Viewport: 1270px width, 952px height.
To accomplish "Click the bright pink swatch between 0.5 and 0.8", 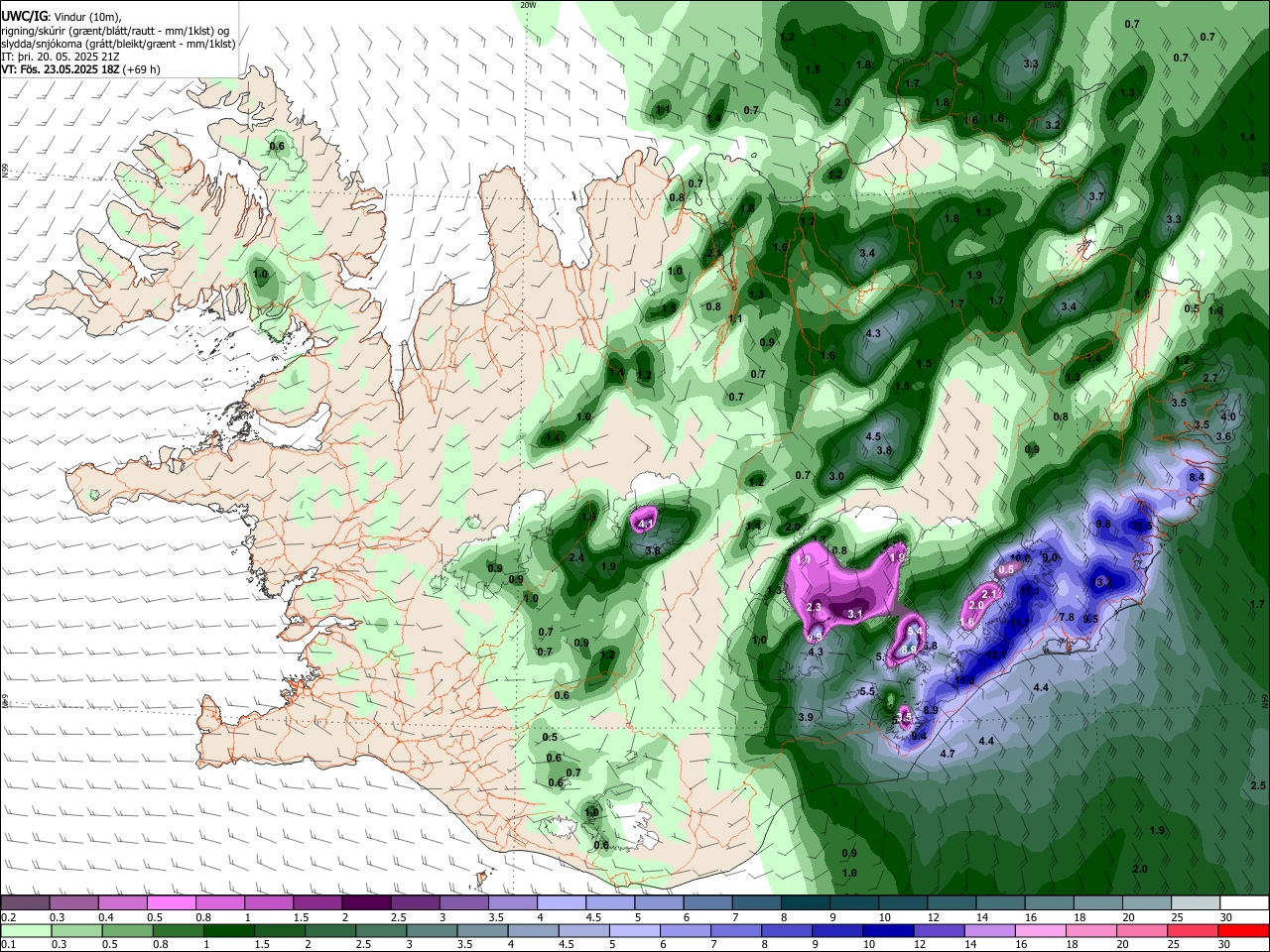I will click(x=171, y=903).
